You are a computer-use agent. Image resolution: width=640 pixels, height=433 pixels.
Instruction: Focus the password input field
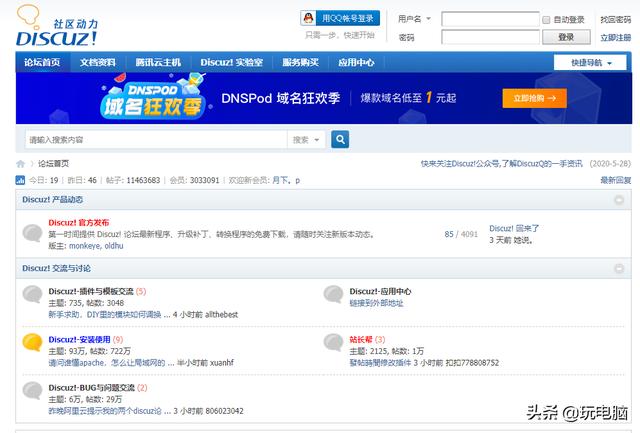coord(491,37)
